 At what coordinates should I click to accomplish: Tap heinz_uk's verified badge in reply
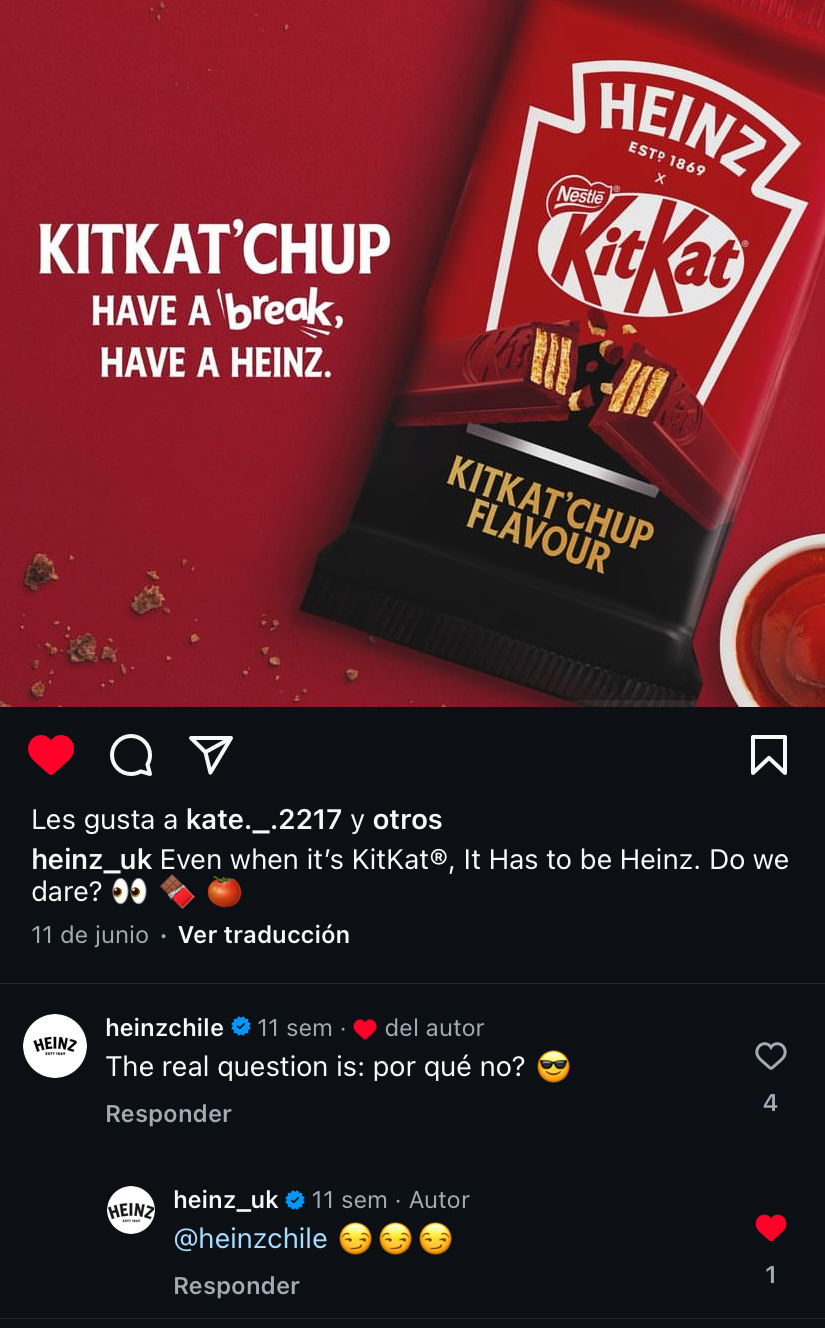[x=295, y=1199]
